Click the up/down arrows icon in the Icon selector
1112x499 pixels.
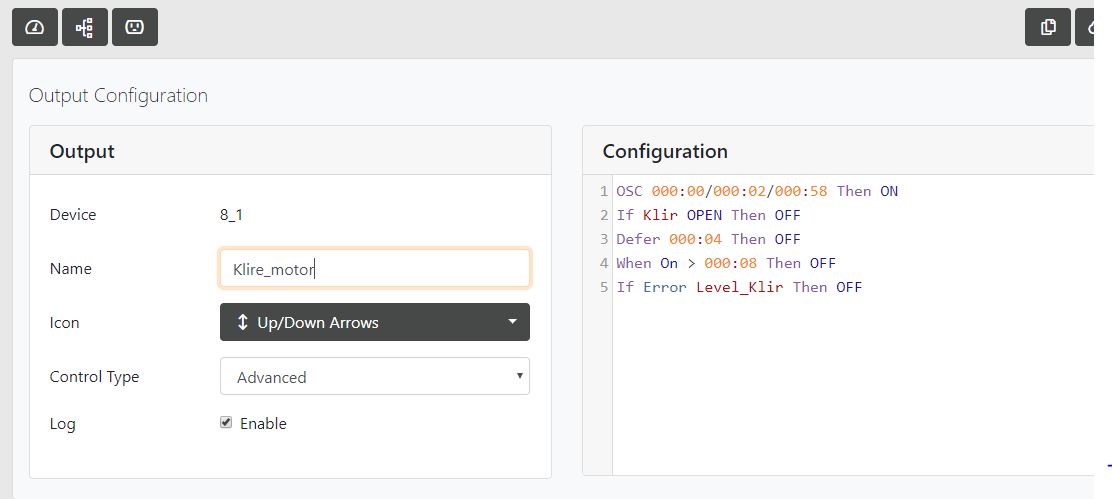243,323
